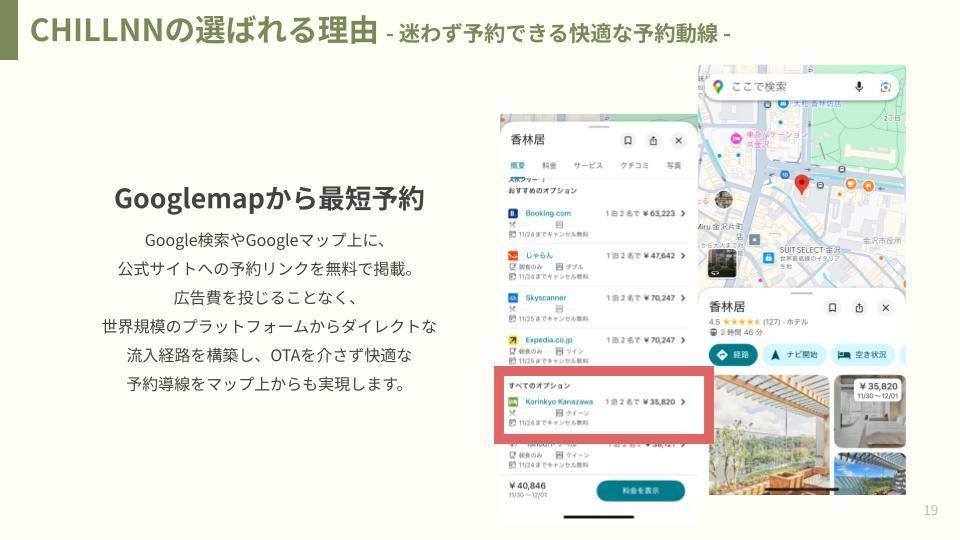Click the Korinkyo Kanazawa link
The image size is (960, 540).
[x=559, y=402]
